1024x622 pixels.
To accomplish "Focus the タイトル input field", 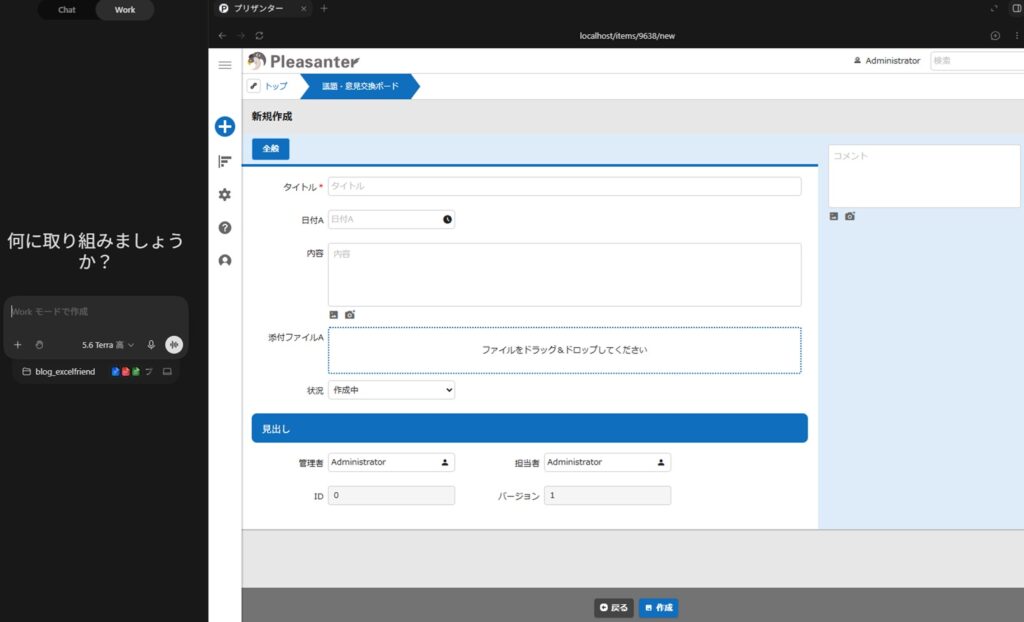I will (x=564, y=186).
